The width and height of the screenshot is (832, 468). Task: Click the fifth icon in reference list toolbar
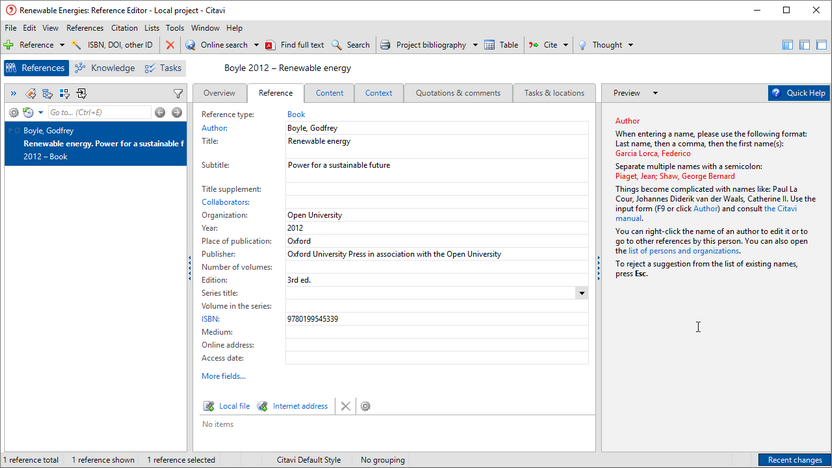pos(82,94)
